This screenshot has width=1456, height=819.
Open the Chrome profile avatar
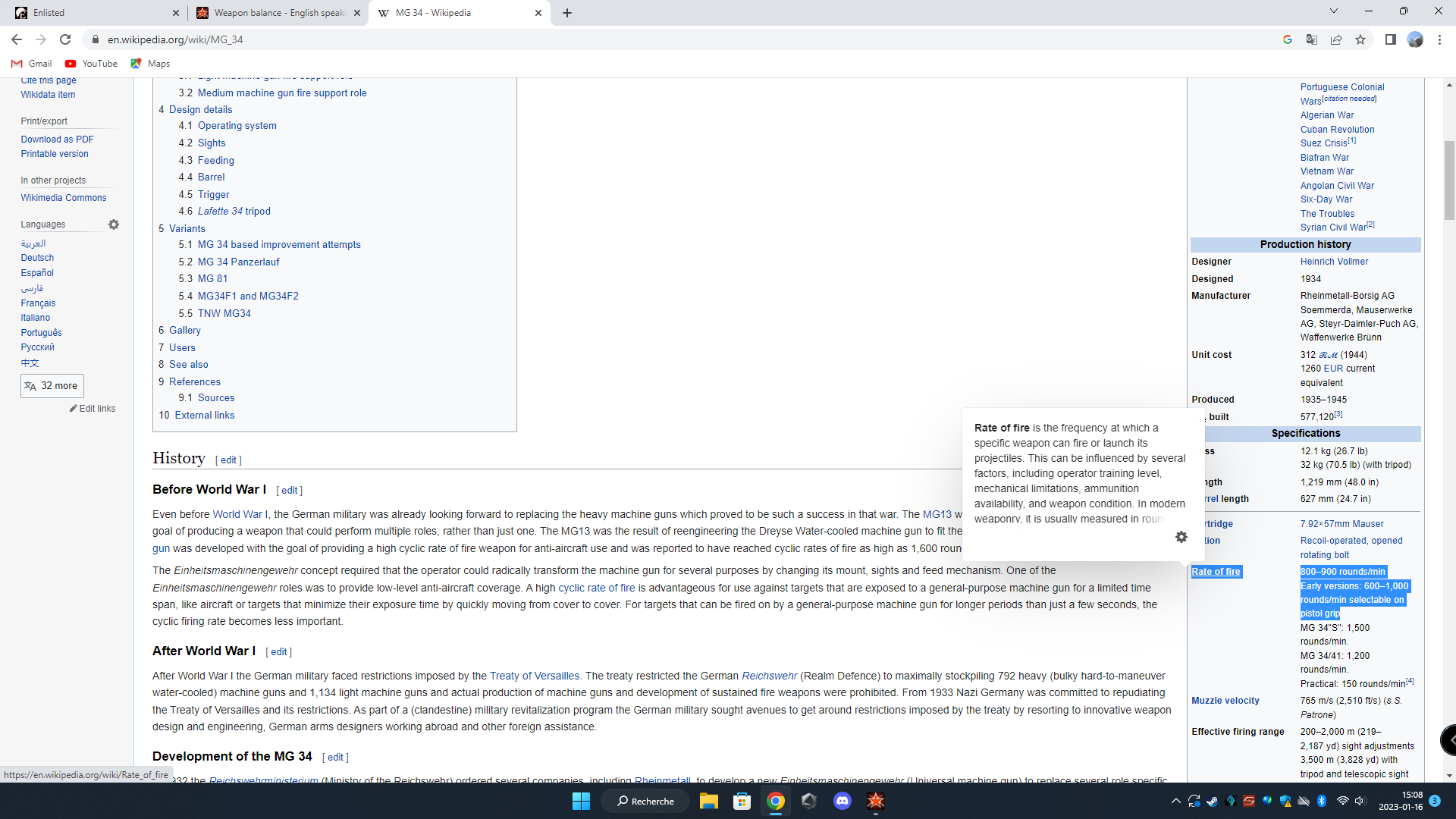(x=1415, y=39)
